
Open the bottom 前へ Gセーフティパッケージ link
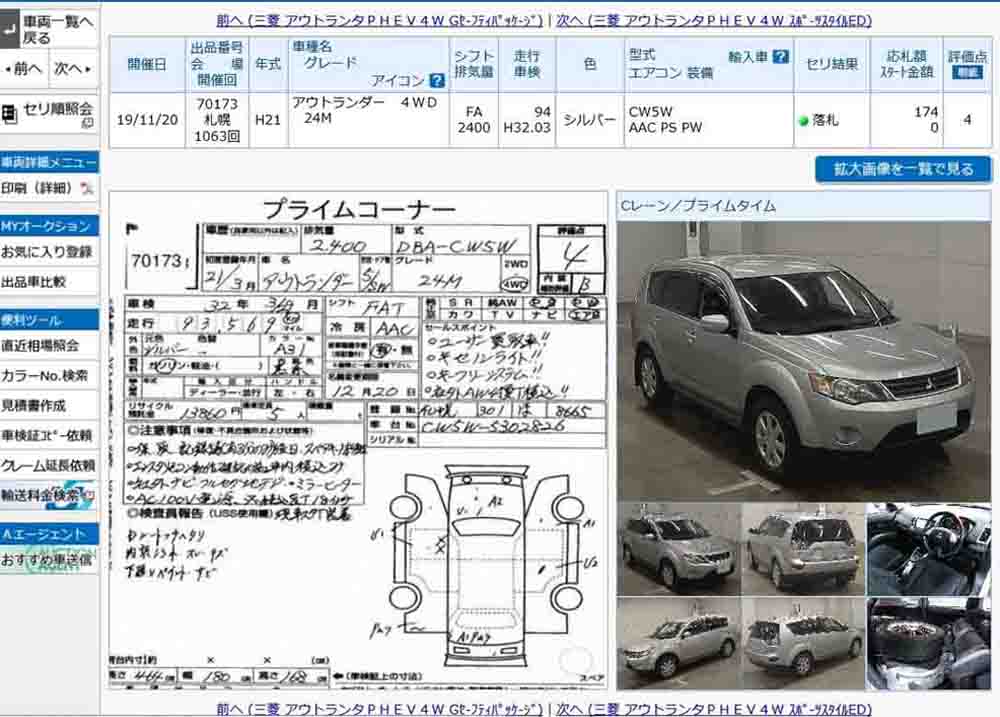coord(379,709)
